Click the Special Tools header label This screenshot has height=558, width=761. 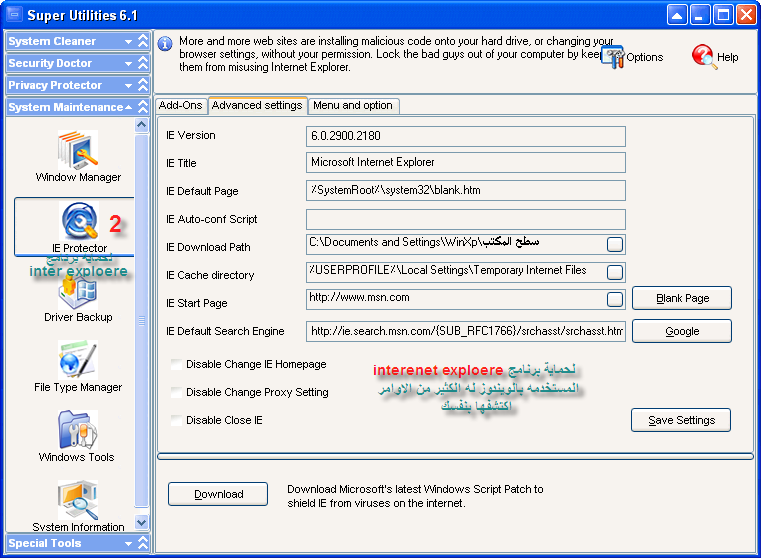[x=45, y=543]
